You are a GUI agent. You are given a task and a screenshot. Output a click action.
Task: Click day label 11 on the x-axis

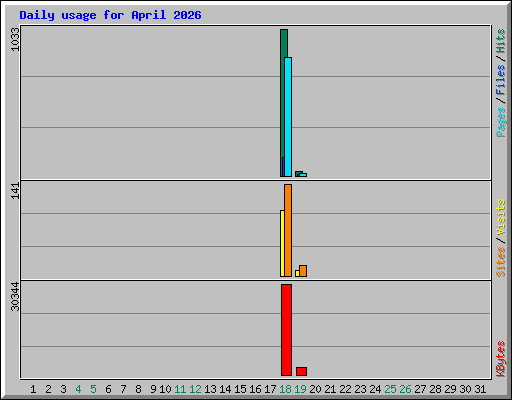click(180, 389)
